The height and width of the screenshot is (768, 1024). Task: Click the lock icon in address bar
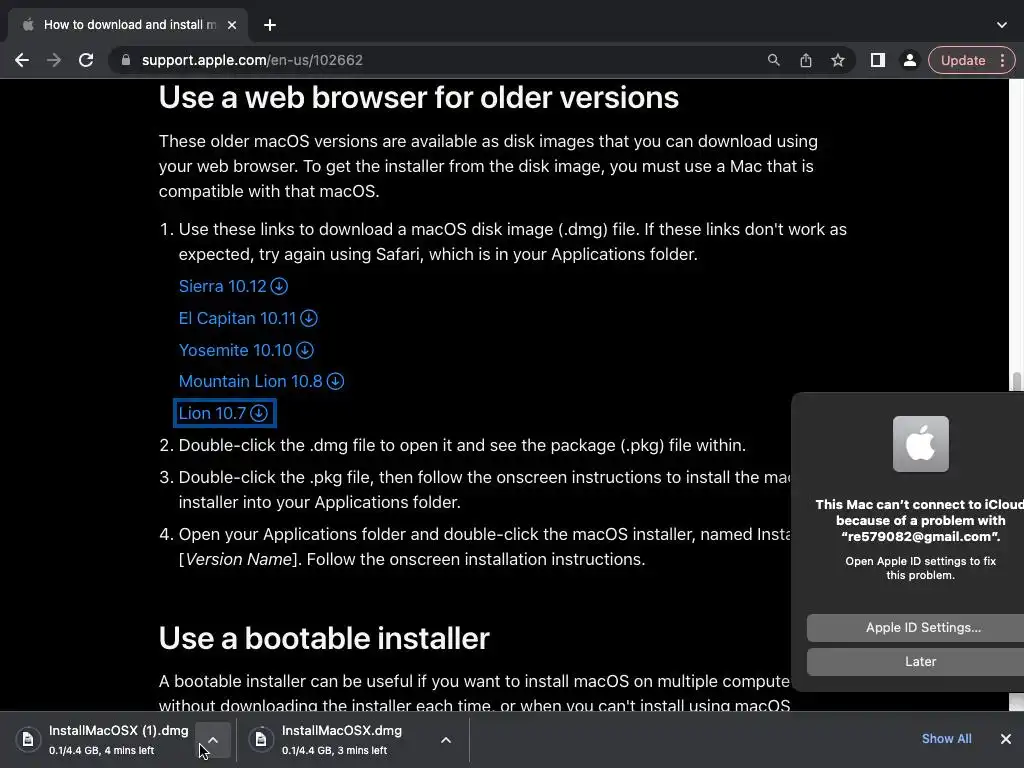pos(126,60)
